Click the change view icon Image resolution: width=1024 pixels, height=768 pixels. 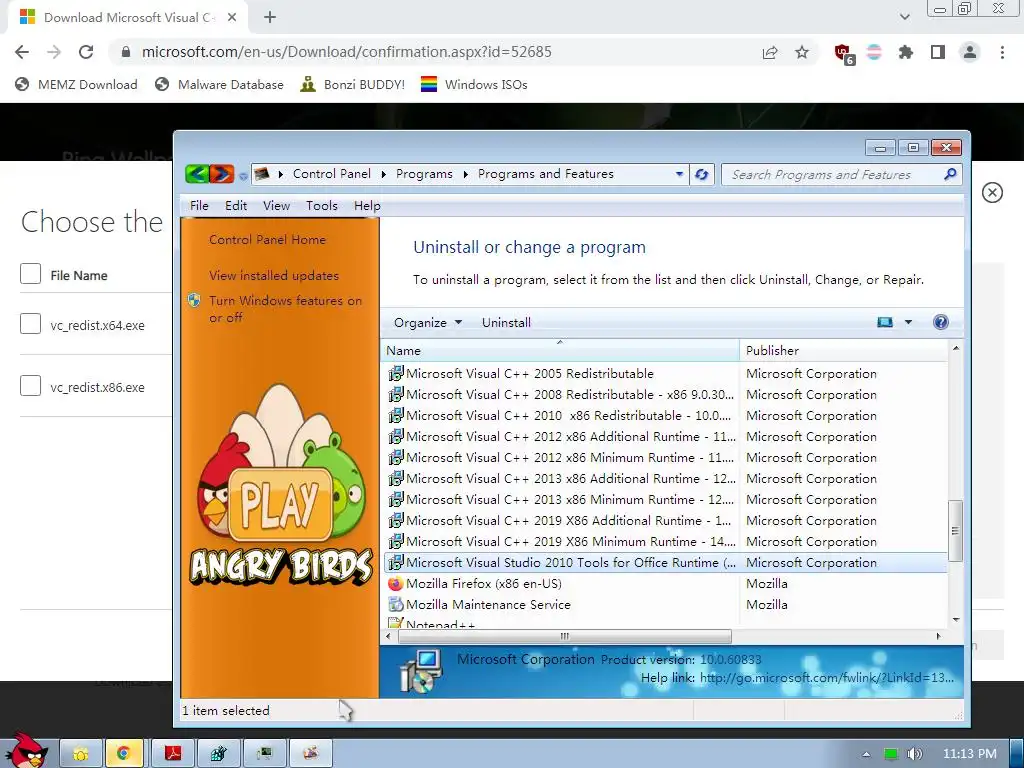[x=885, y=322]
